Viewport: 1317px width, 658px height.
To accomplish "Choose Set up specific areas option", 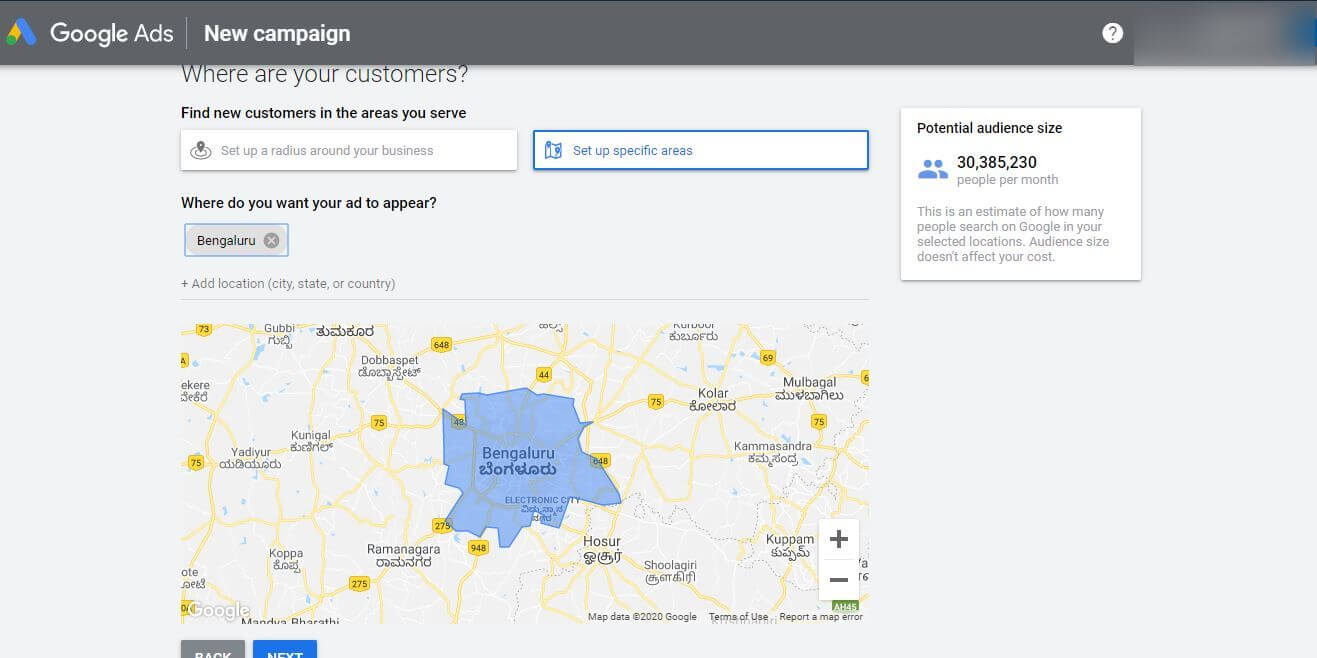I will [x=701, y=150].
